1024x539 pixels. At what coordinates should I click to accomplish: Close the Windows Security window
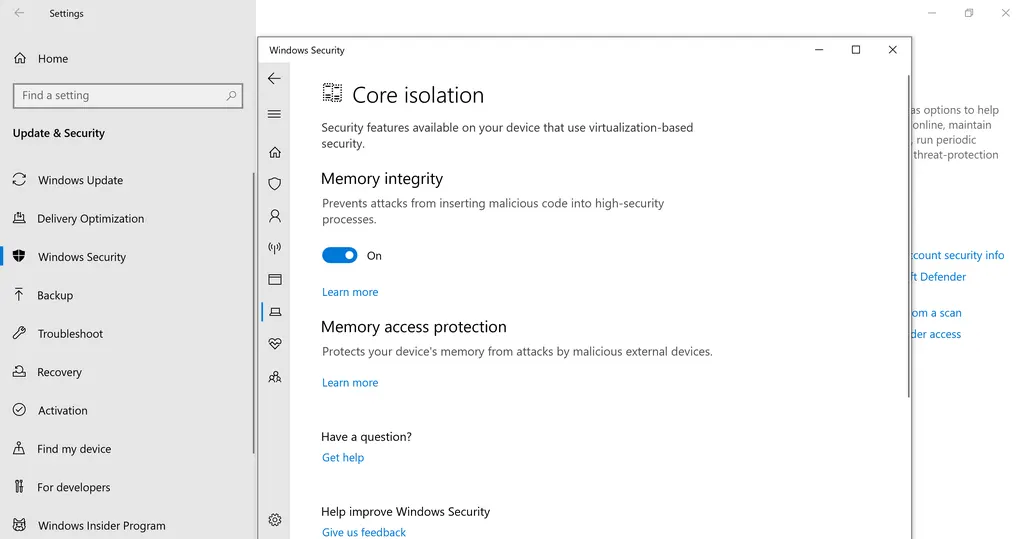point(893,50)
